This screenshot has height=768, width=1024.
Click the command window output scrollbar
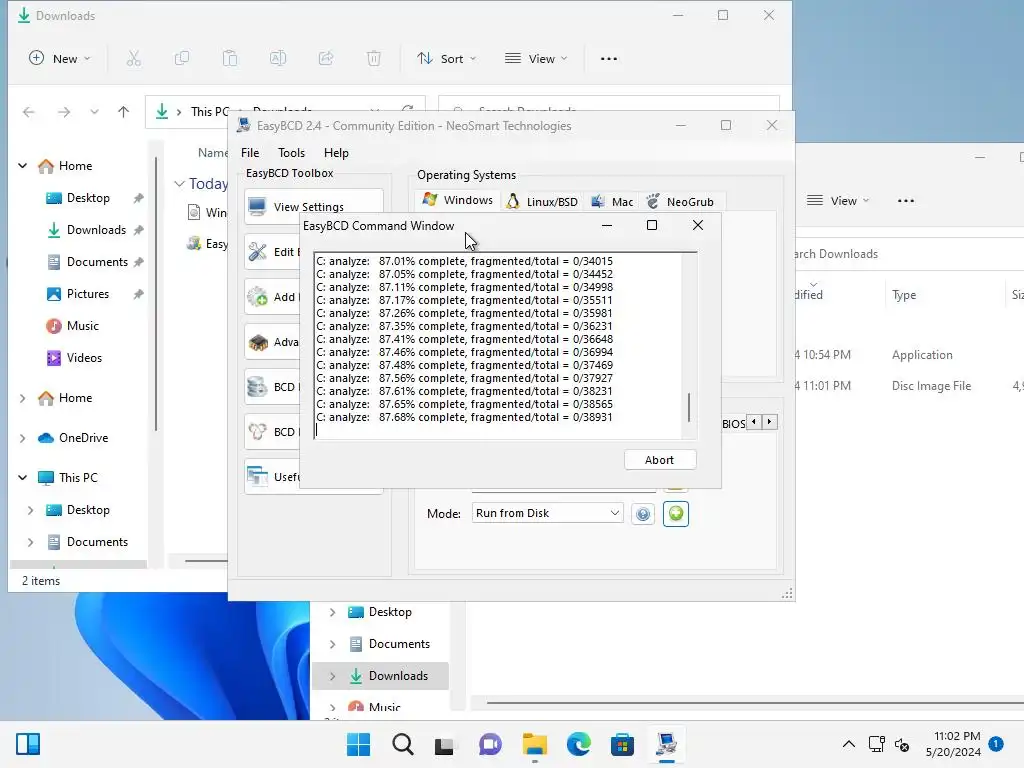point(689,408)
